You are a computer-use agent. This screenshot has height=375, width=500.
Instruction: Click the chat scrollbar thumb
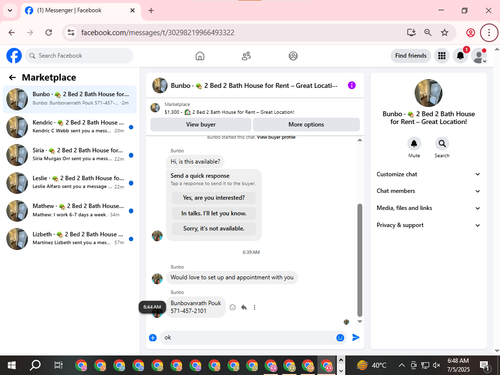point(359,260)
